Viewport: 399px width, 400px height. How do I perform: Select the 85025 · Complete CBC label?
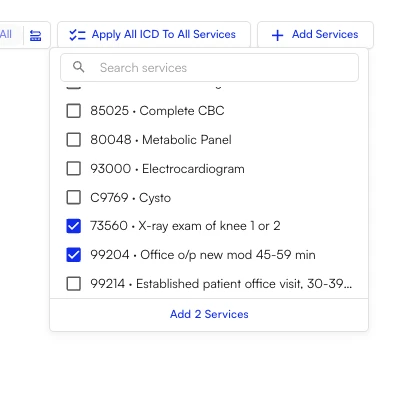pos(157,111)
